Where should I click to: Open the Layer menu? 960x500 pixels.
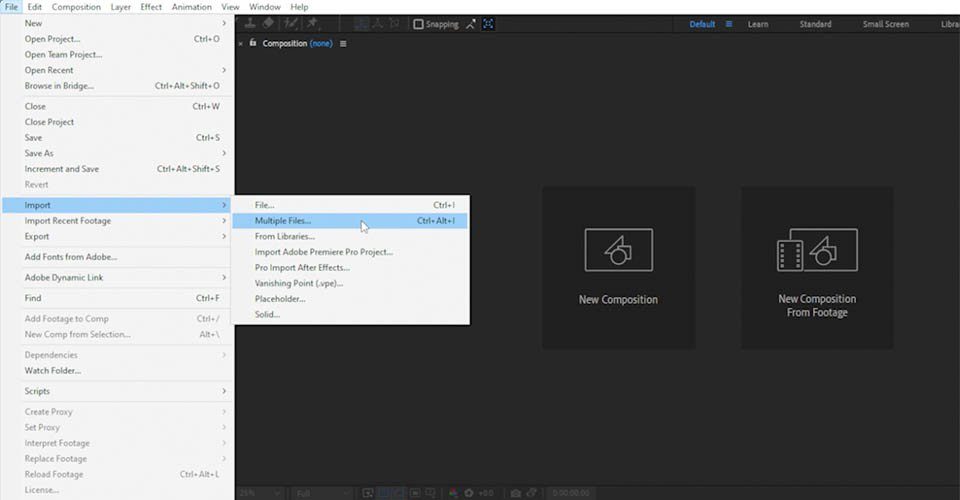pyautogui.click(x=121, y=7)
